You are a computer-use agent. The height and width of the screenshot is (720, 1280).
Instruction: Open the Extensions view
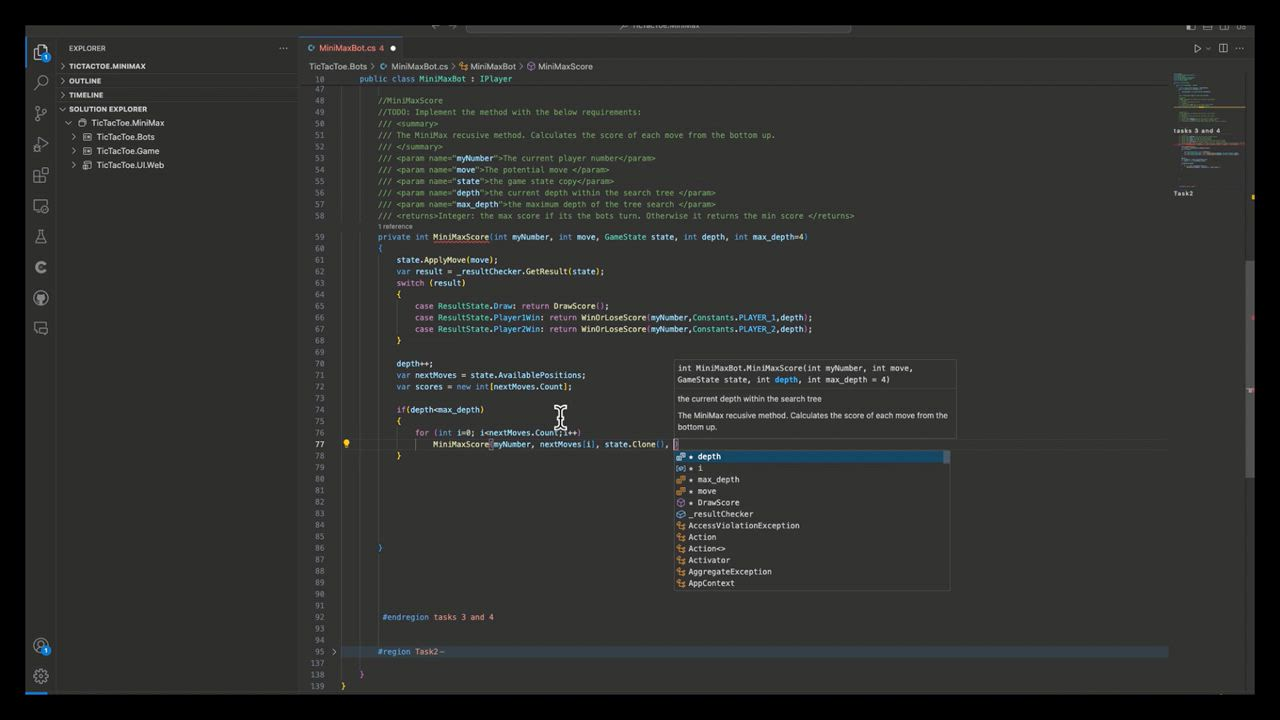(x=41, y=176)
